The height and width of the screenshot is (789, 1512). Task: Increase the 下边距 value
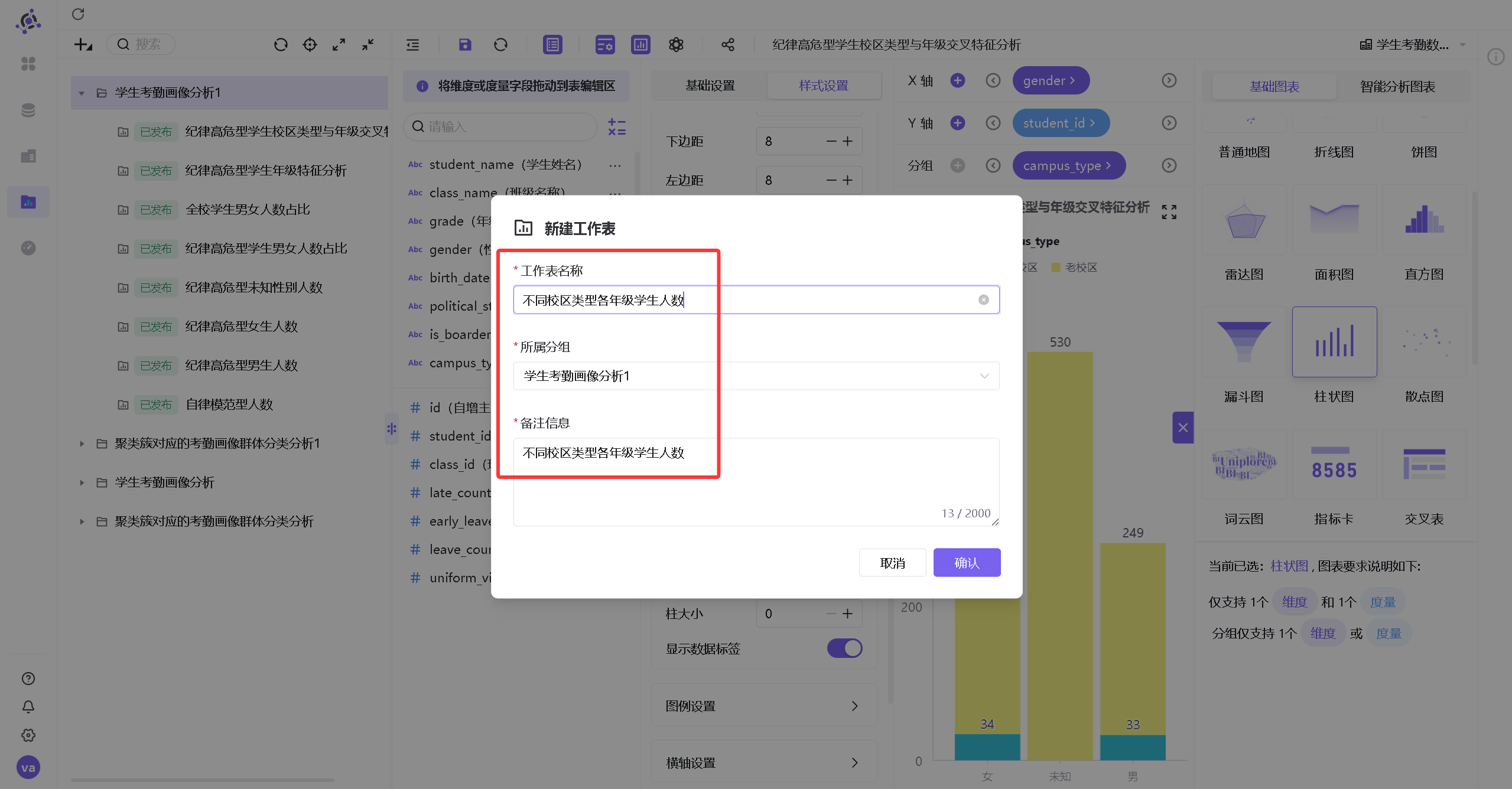[847, 141]
